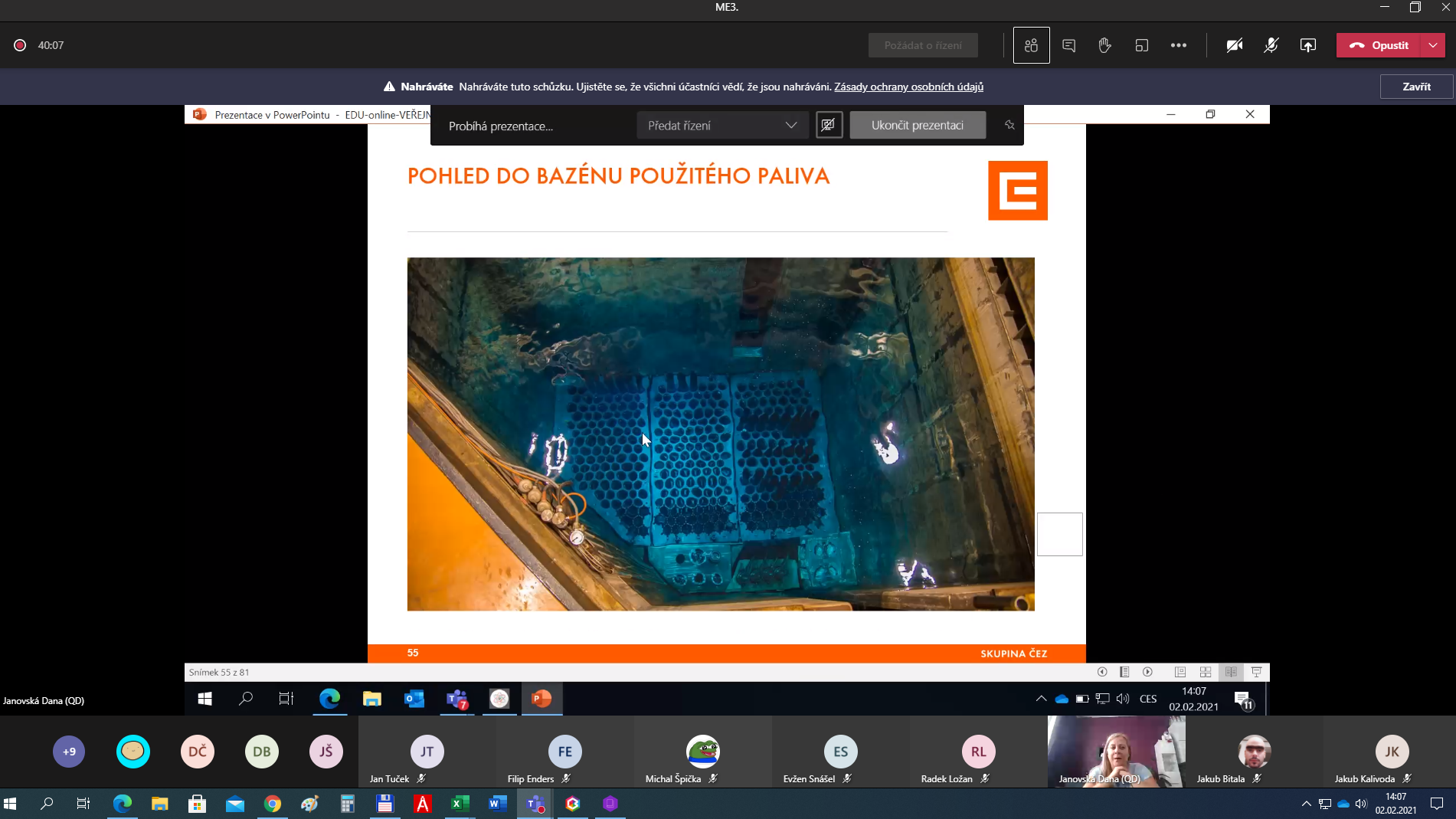Raise your hand in the meeting

point(1104,45)
